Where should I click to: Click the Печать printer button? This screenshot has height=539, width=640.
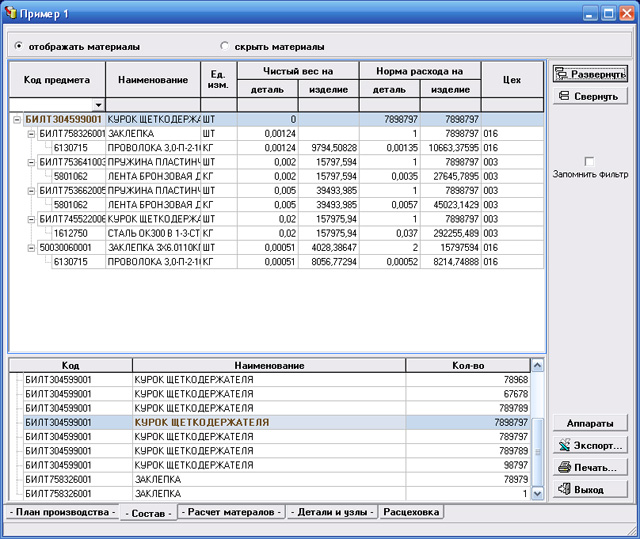590,467
